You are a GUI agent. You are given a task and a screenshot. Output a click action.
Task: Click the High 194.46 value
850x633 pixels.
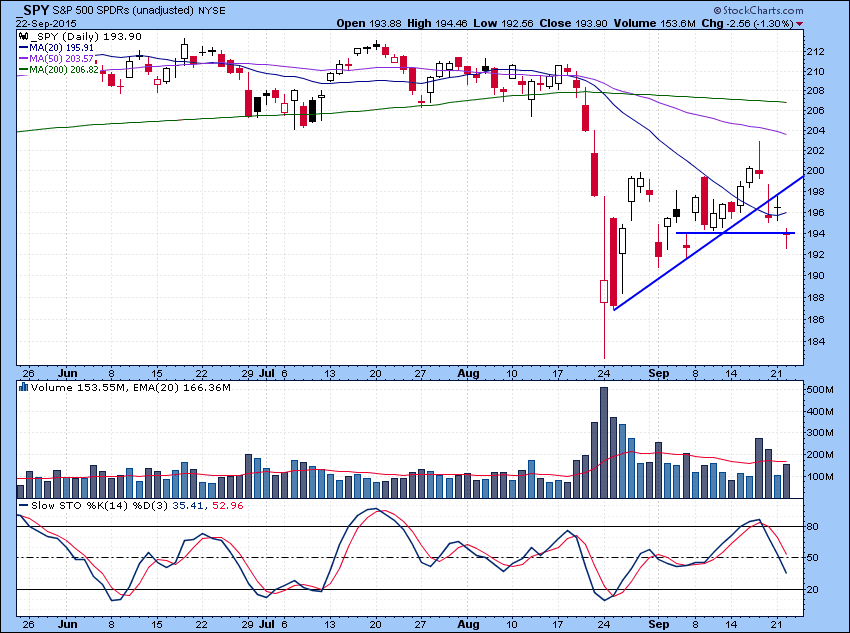(438, 23)
